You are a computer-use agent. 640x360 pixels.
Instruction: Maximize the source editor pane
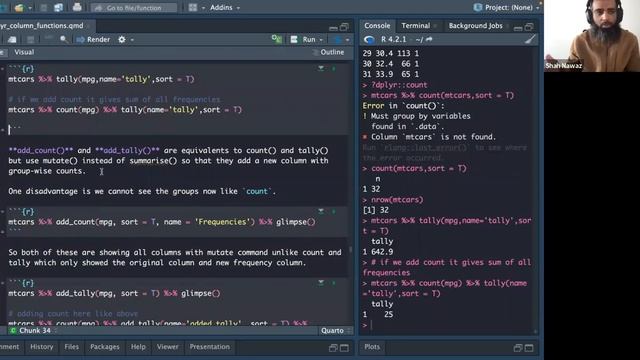[344, 27]
